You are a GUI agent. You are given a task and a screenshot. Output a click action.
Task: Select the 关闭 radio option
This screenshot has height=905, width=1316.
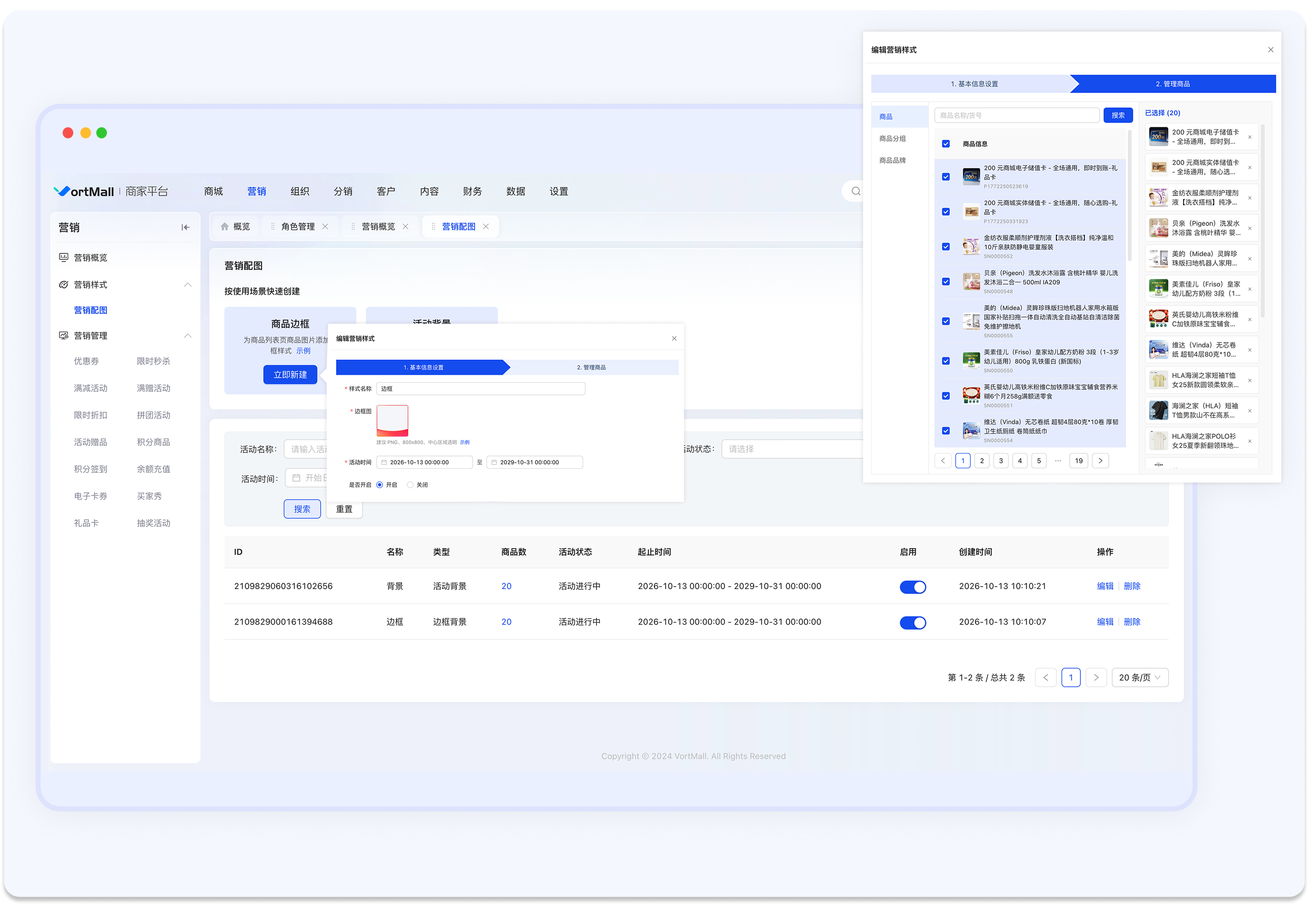click(x=410, y=486)
